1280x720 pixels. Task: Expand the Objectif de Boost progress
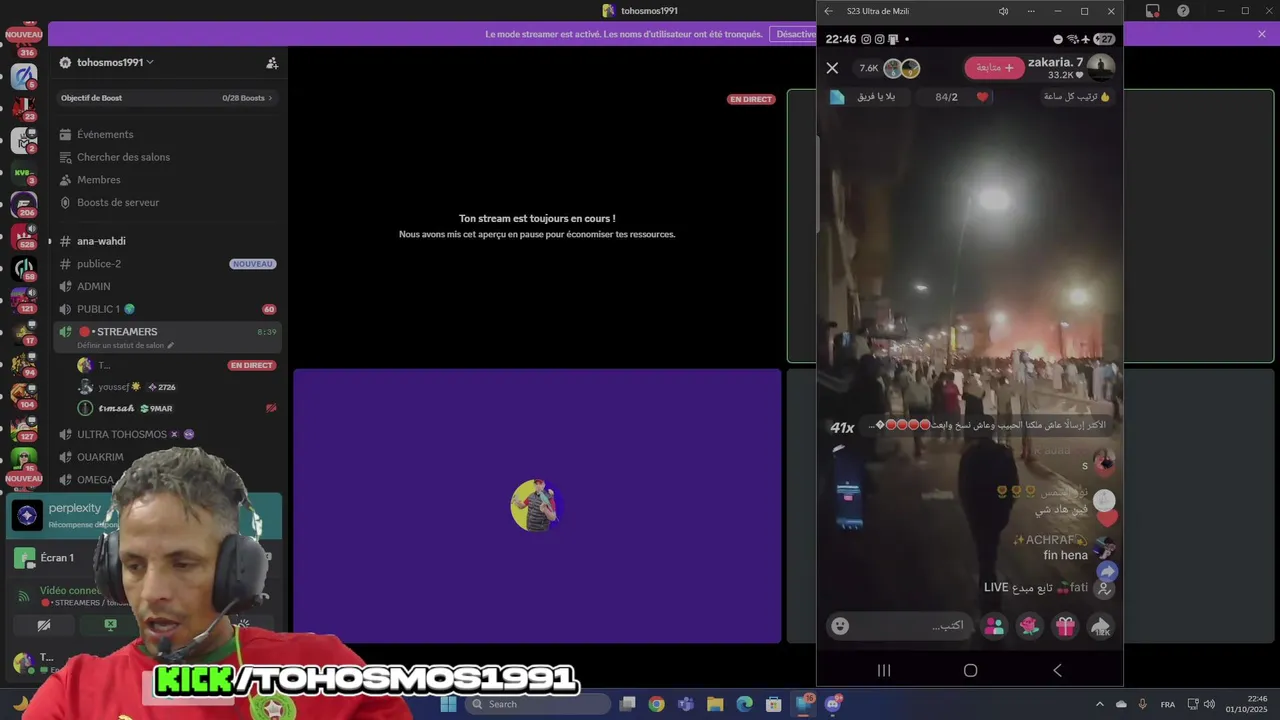[x=167, y=98]
